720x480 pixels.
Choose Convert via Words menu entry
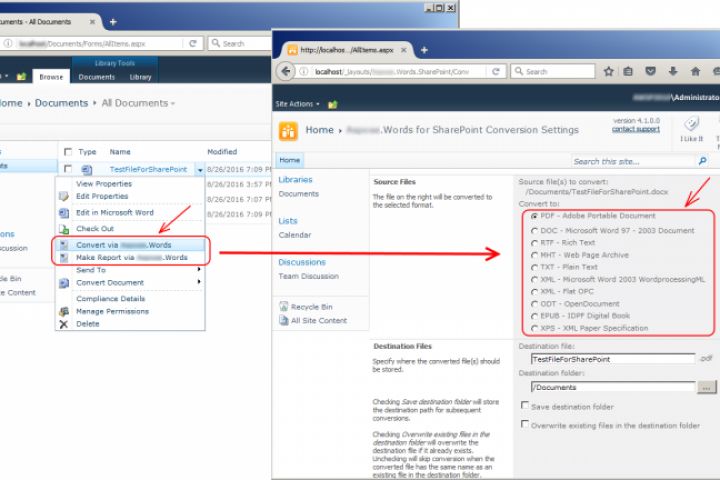(130, 244)
